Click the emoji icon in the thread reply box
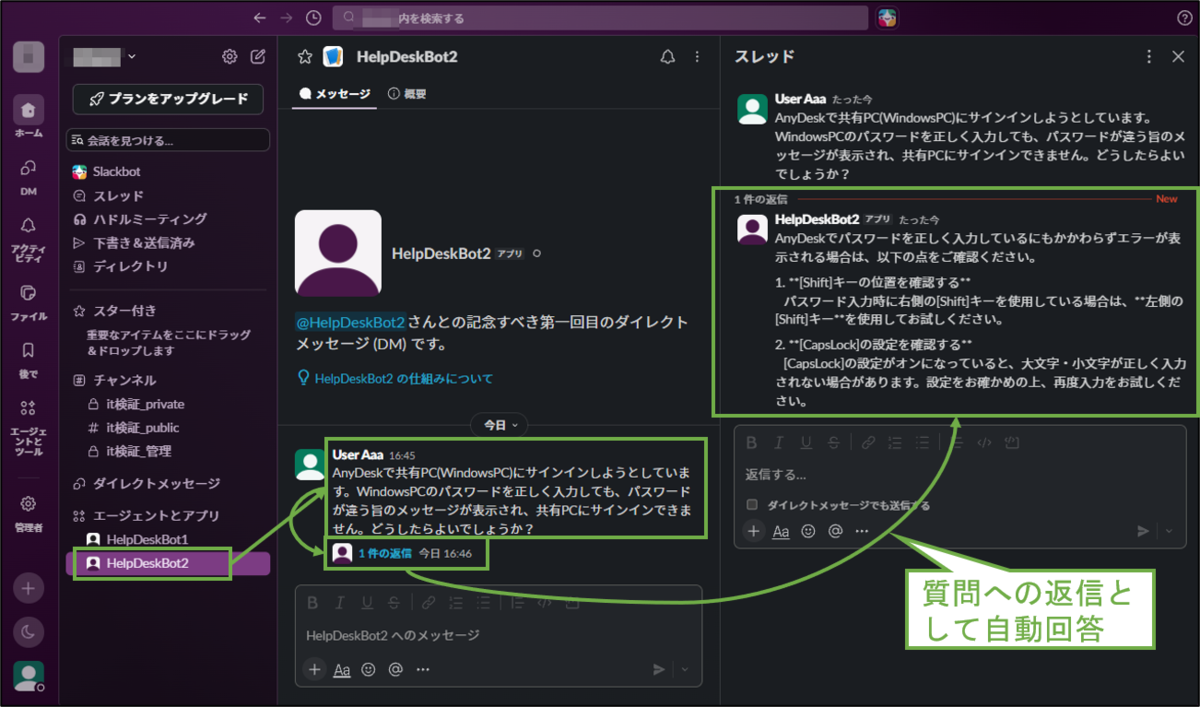Viewport: 1200px width, 707px height. pyautogui.click(x=809, y=532)
